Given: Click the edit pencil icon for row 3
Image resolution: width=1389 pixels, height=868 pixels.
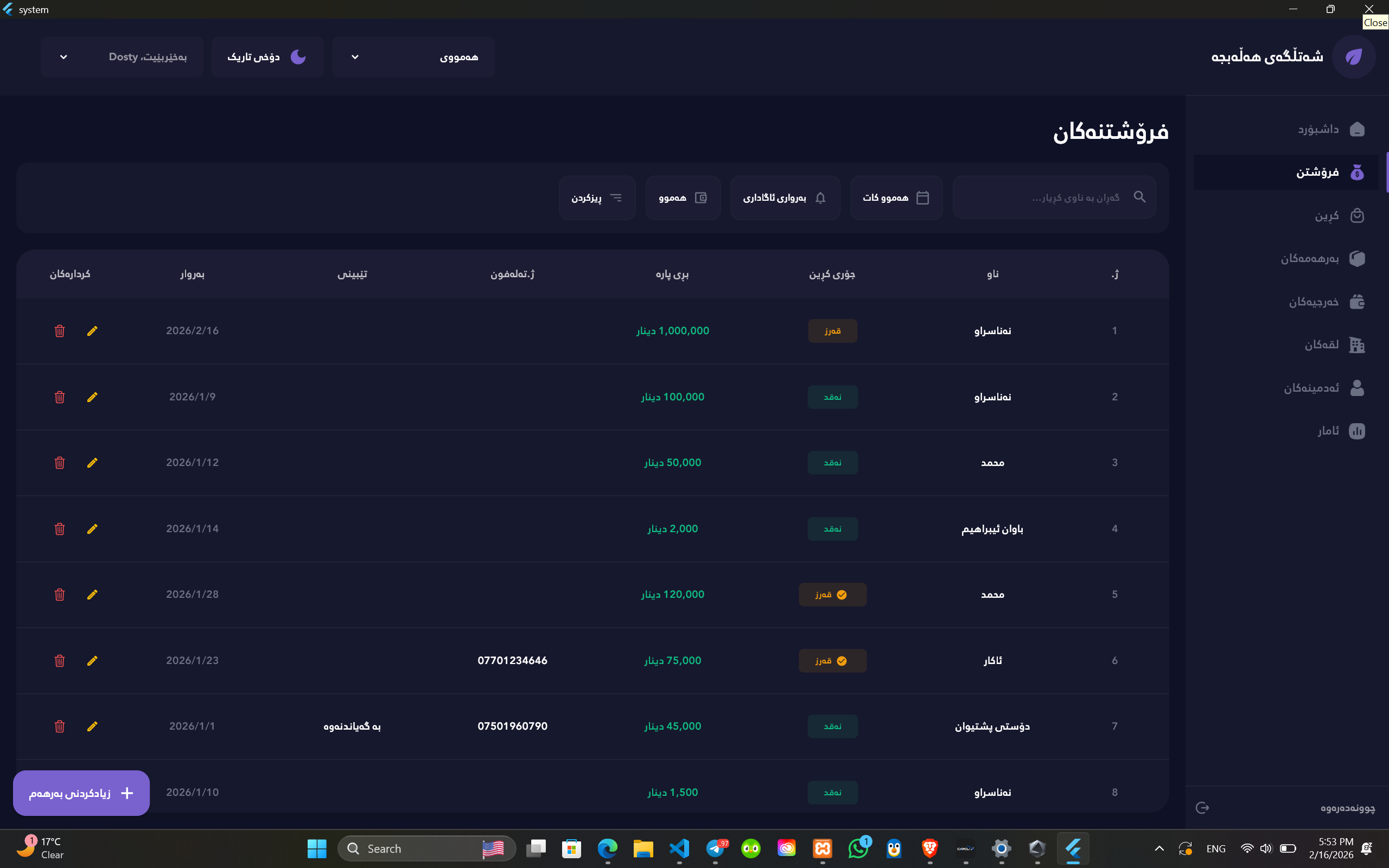Looking at the screenshot, I should coord(92,463).
